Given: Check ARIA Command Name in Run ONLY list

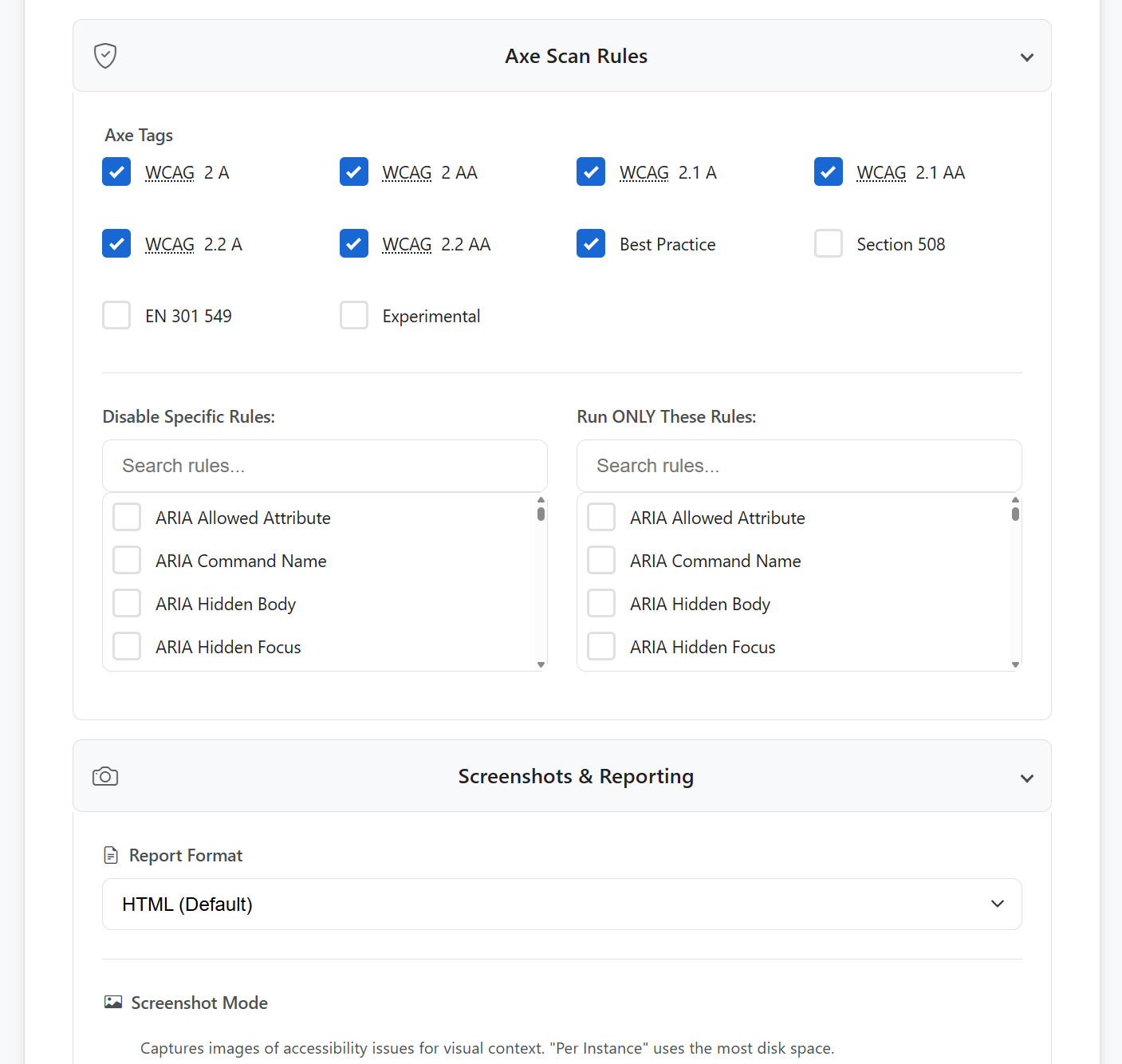Looking at the screenshot, I should [601, 561].
